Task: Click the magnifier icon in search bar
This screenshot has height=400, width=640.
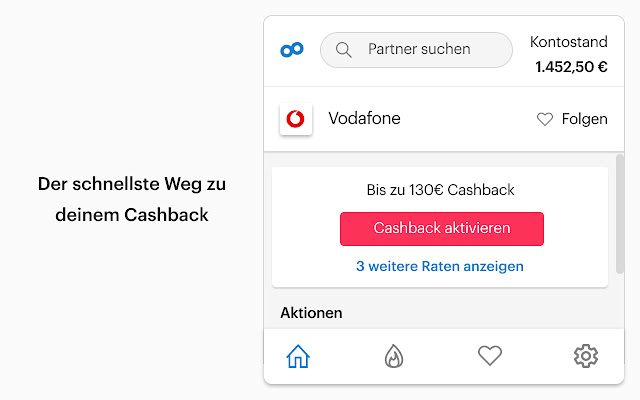Action: [x=344, y=49]
